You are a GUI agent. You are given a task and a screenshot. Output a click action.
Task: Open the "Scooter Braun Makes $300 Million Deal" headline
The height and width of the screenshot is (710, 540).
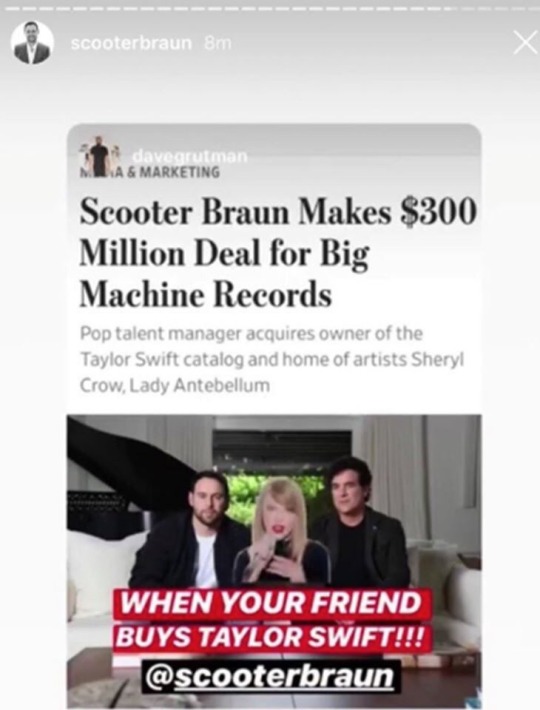278,254
